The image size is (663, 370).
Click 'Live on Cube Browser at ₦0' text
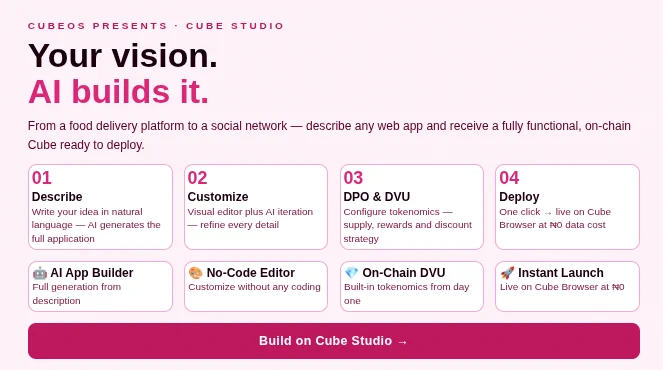(x=562, y=287)
